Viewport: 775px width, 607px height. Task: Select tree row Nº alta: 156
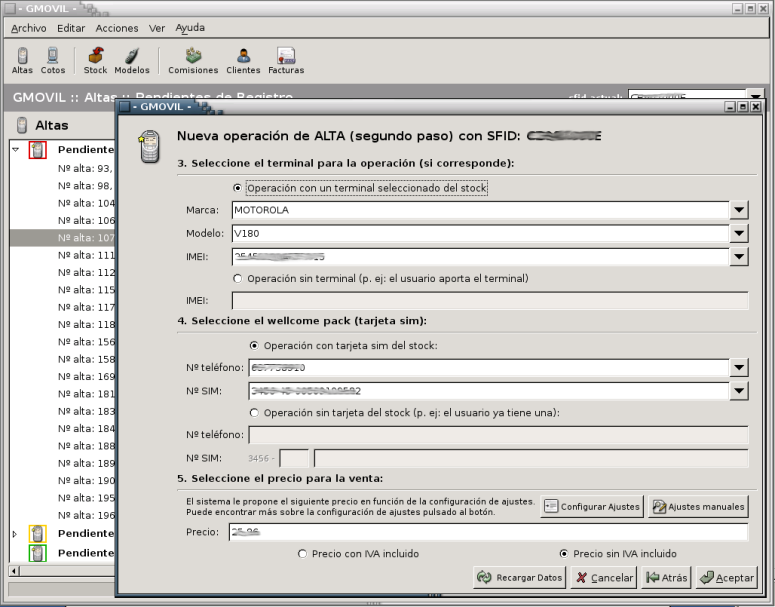point(86,342)
